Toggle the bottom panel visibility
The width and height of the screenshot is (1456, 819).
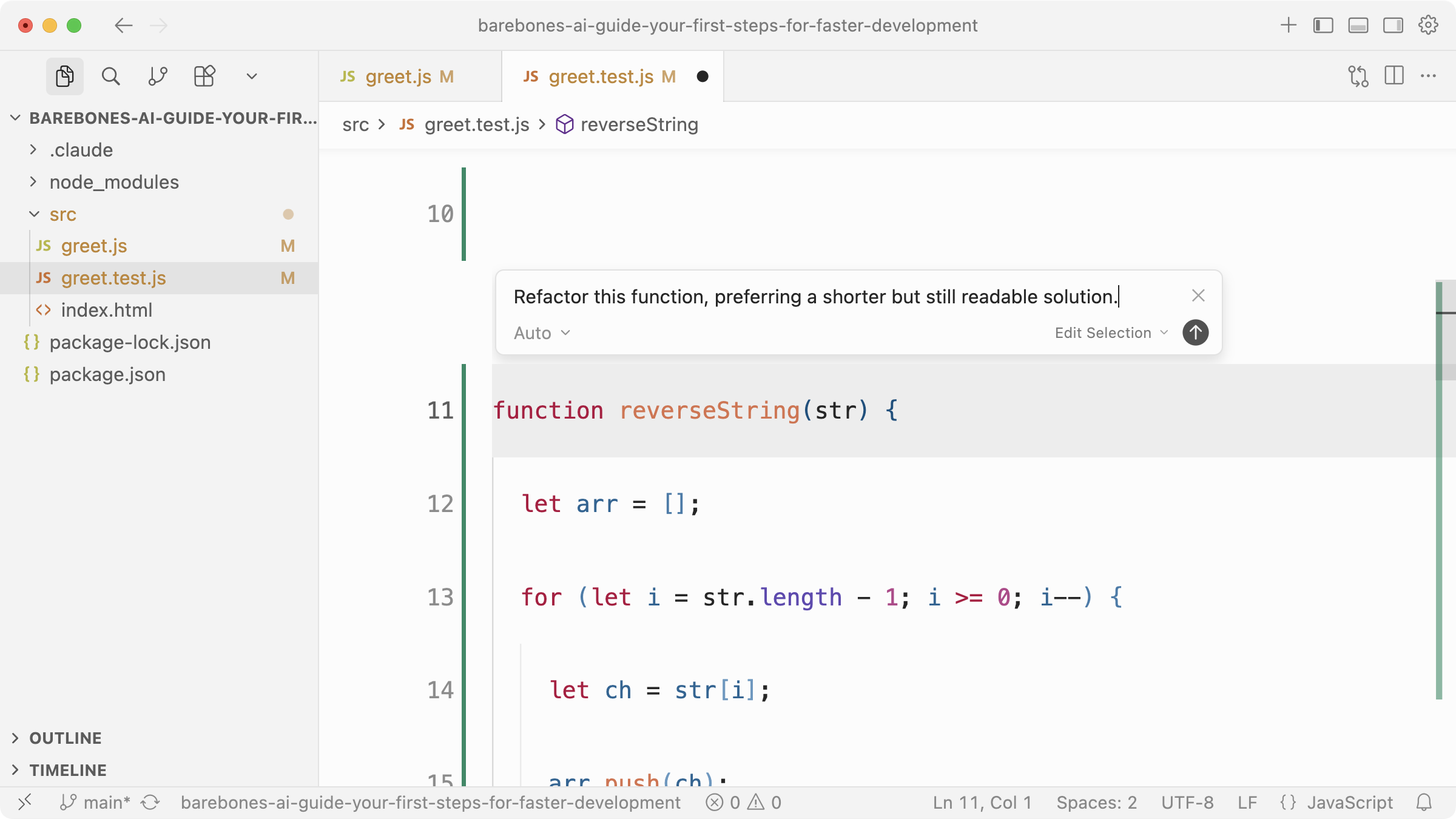coord(1358,25)
